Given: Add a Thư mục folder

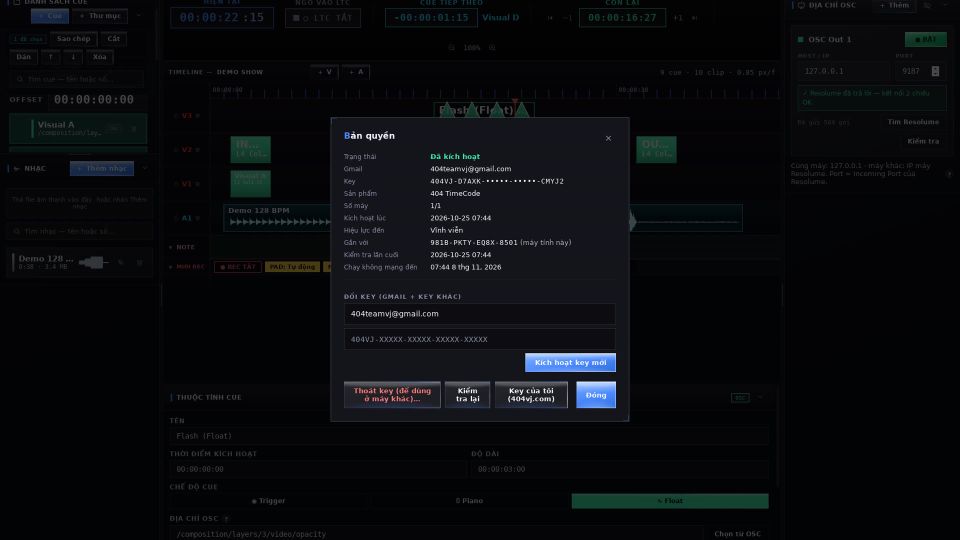Looking at the screenshot, I should 100,16.
